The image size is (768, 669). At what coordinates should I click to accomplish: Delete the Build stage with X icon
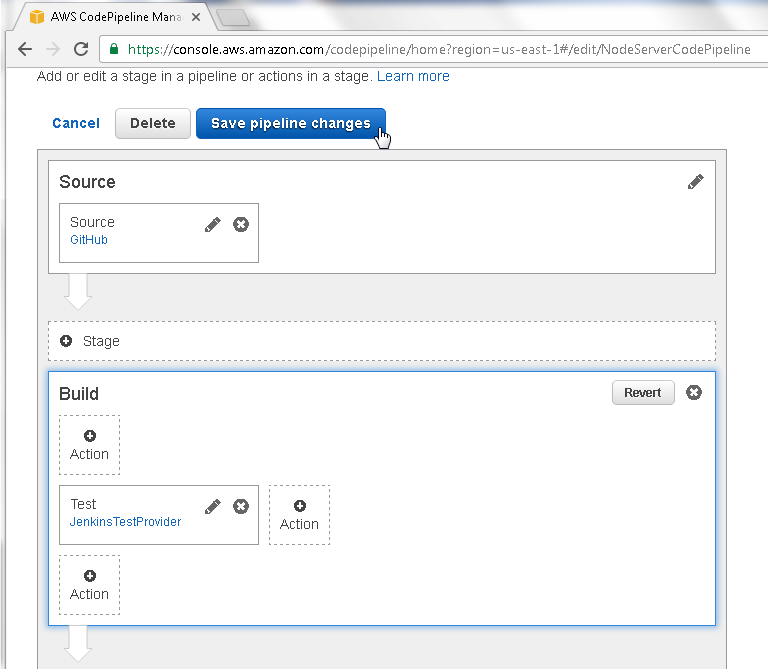694,392
